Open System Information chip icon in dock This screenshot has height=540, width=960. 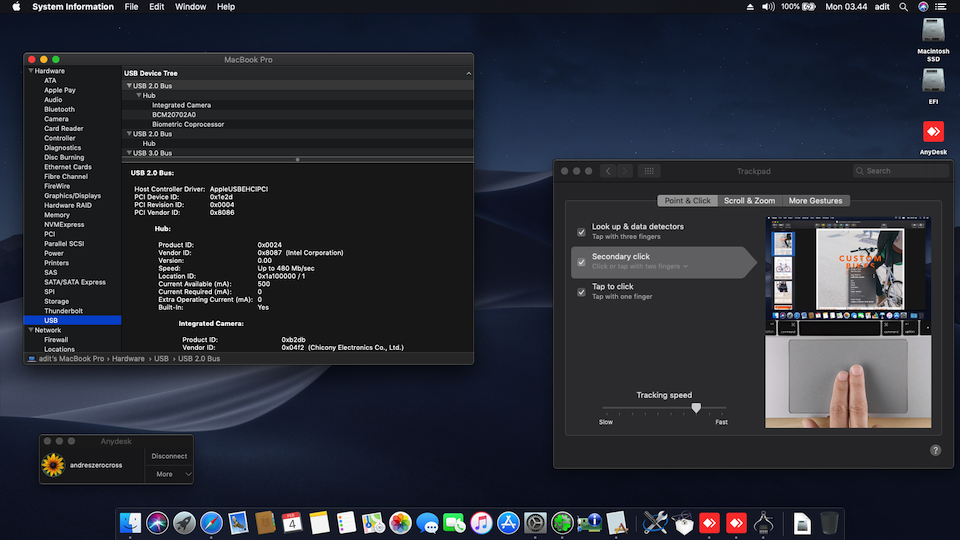pyautogui.click(x=589, y=523)
